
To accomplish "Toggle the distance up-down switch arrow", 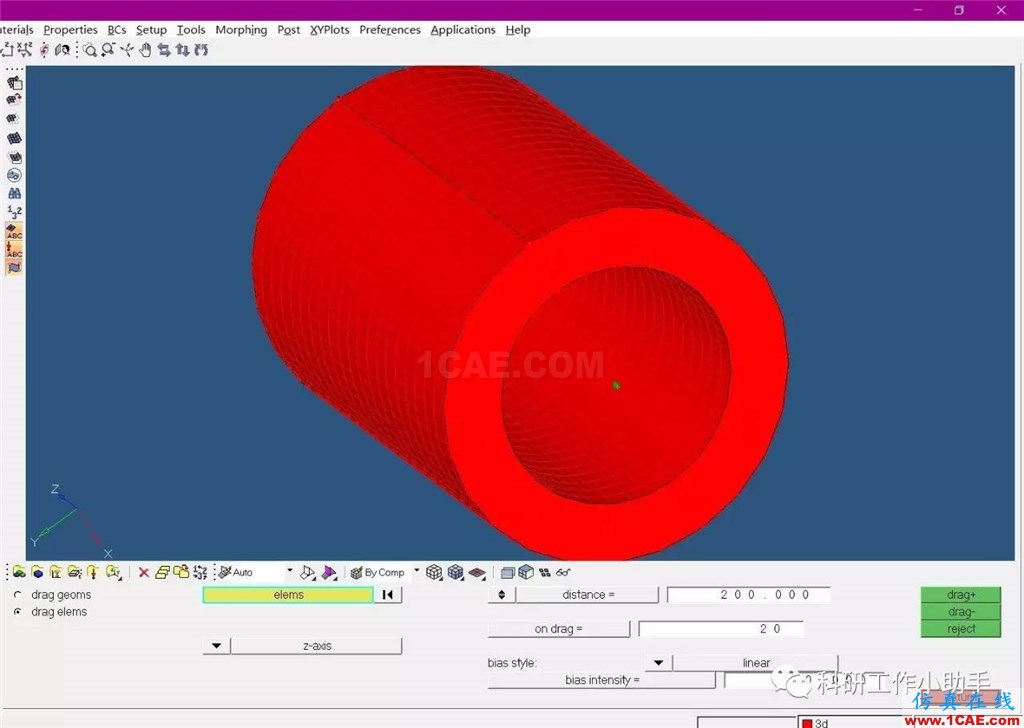I will [x=502, y=595].
